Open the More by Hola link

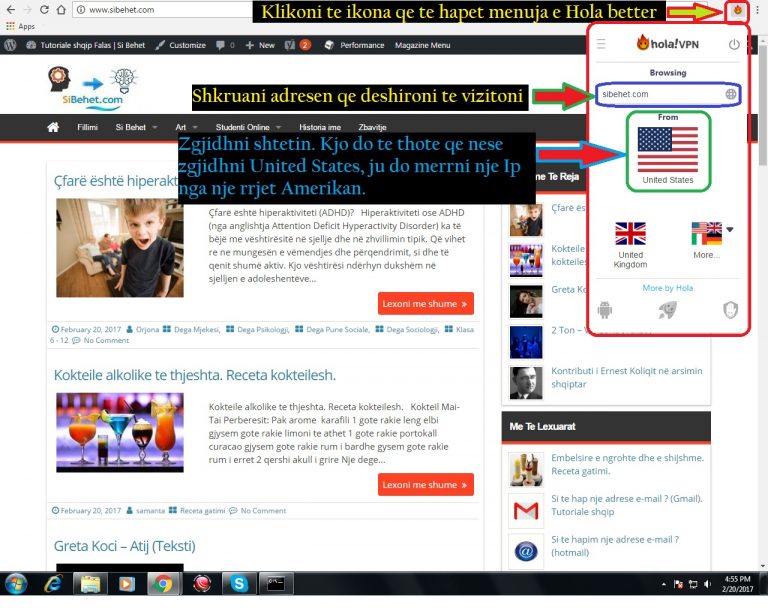(667, 288)
